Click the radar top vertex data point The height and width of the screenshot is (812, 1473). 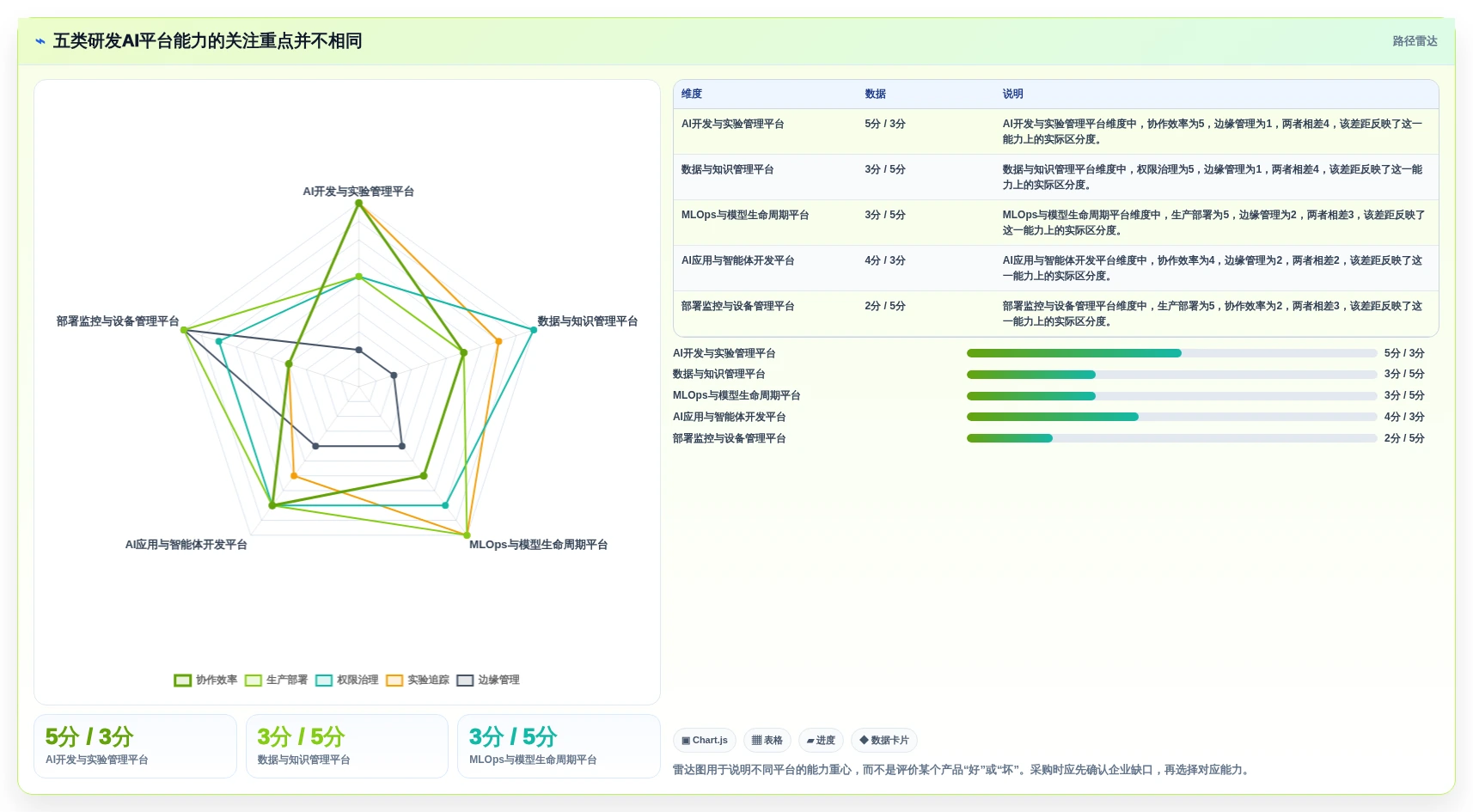pyautogui.click(x=359, y=204)
